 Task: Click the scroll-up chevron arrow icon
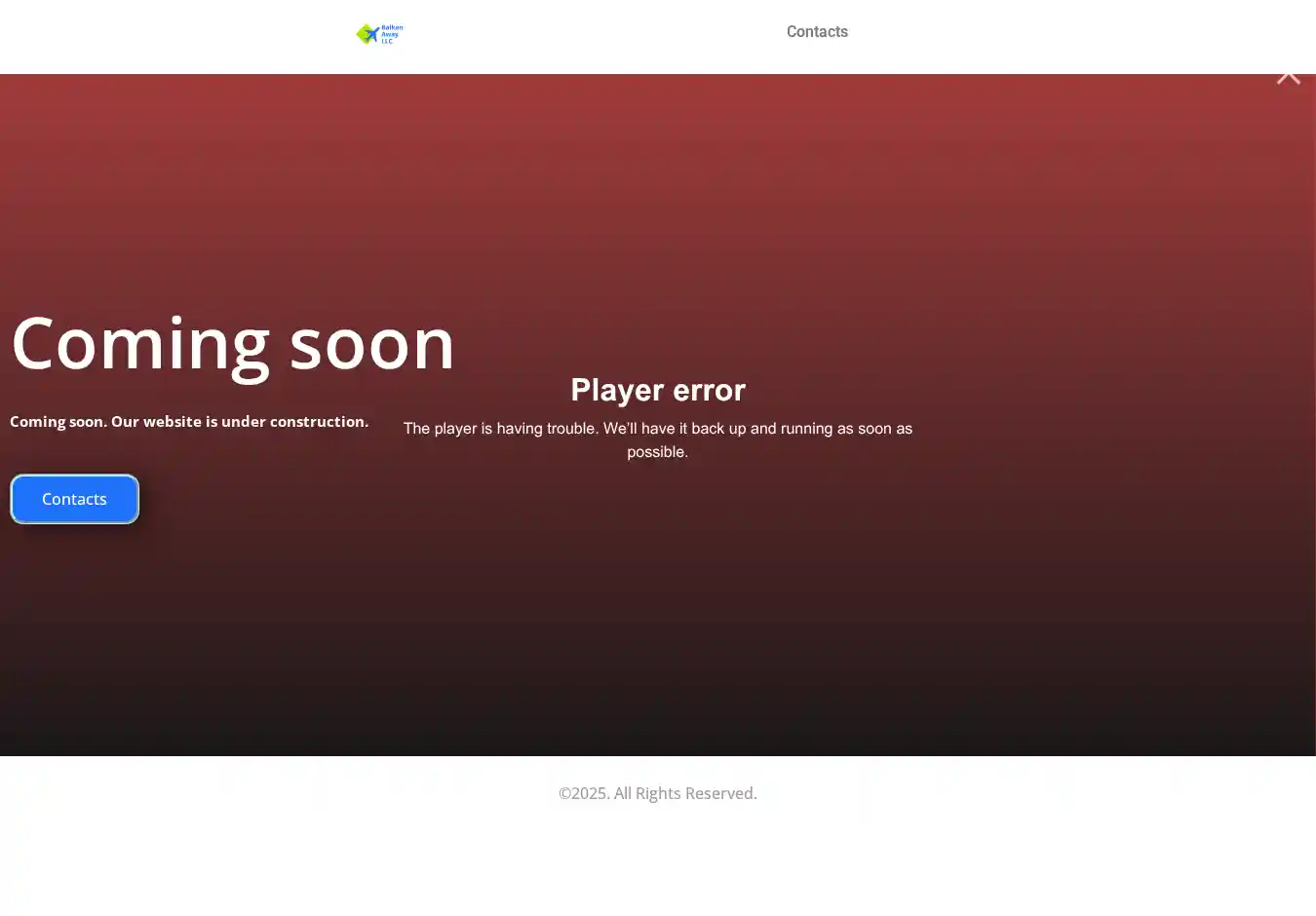click(1288, 76)
